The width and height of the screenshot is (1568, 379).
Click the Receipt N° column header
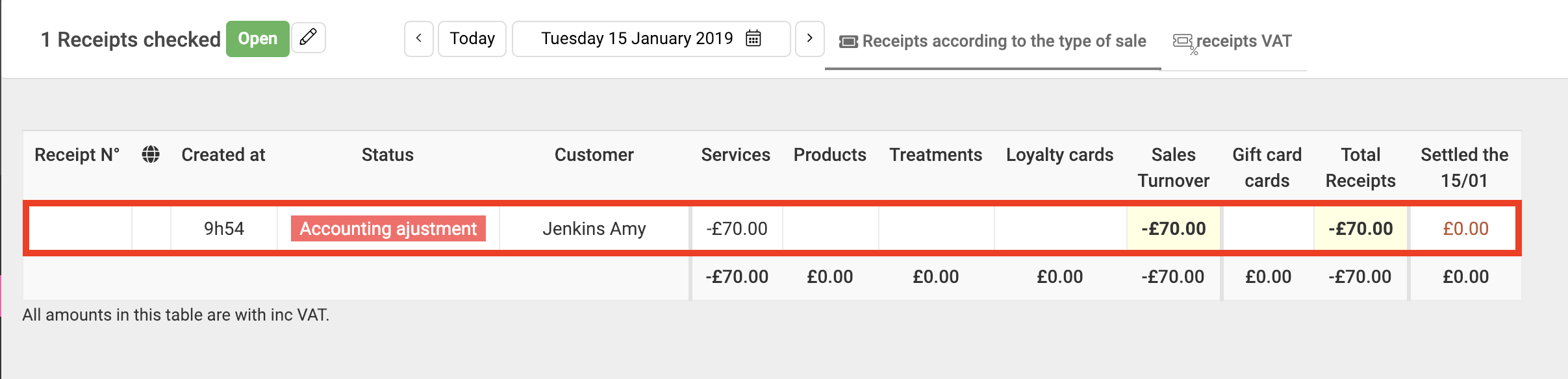77,154
